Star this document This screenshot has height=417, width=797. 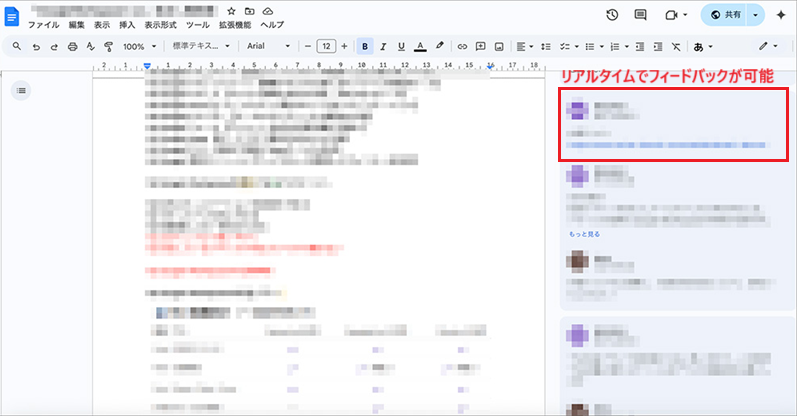coord(231,11)
